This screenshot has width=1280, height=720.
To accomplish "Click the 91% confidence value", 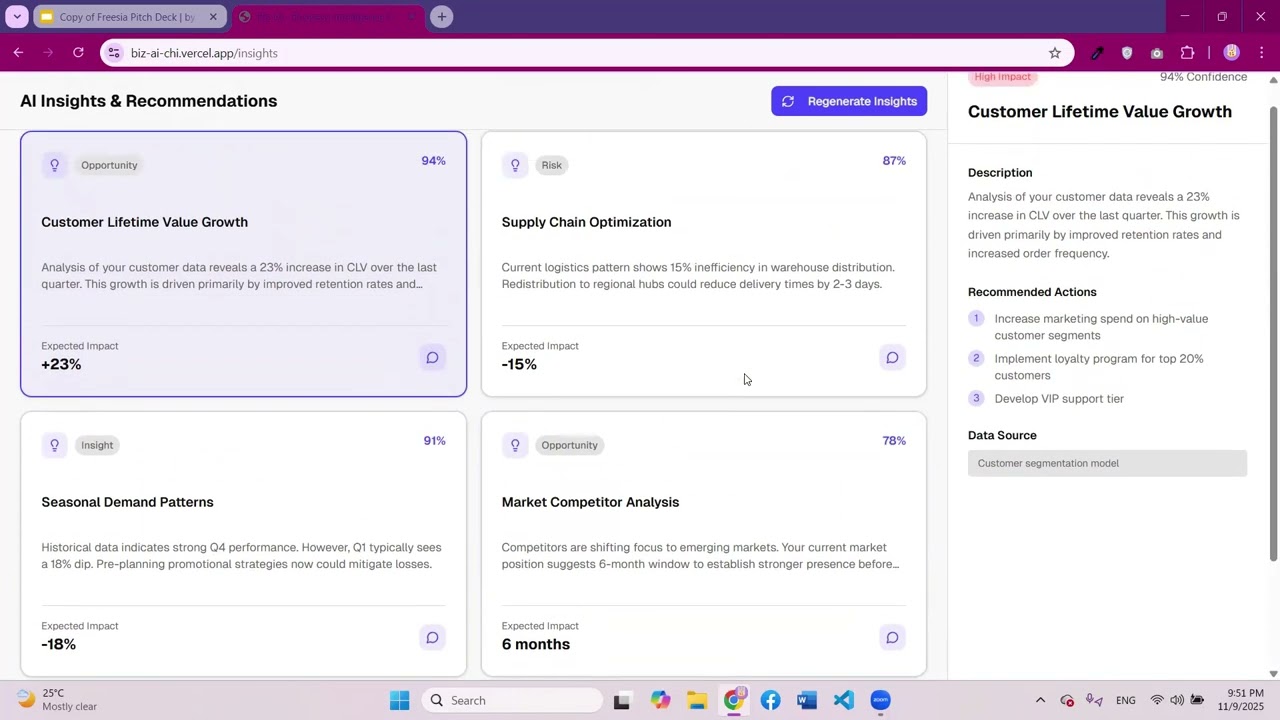I will (x=434, y=441).
